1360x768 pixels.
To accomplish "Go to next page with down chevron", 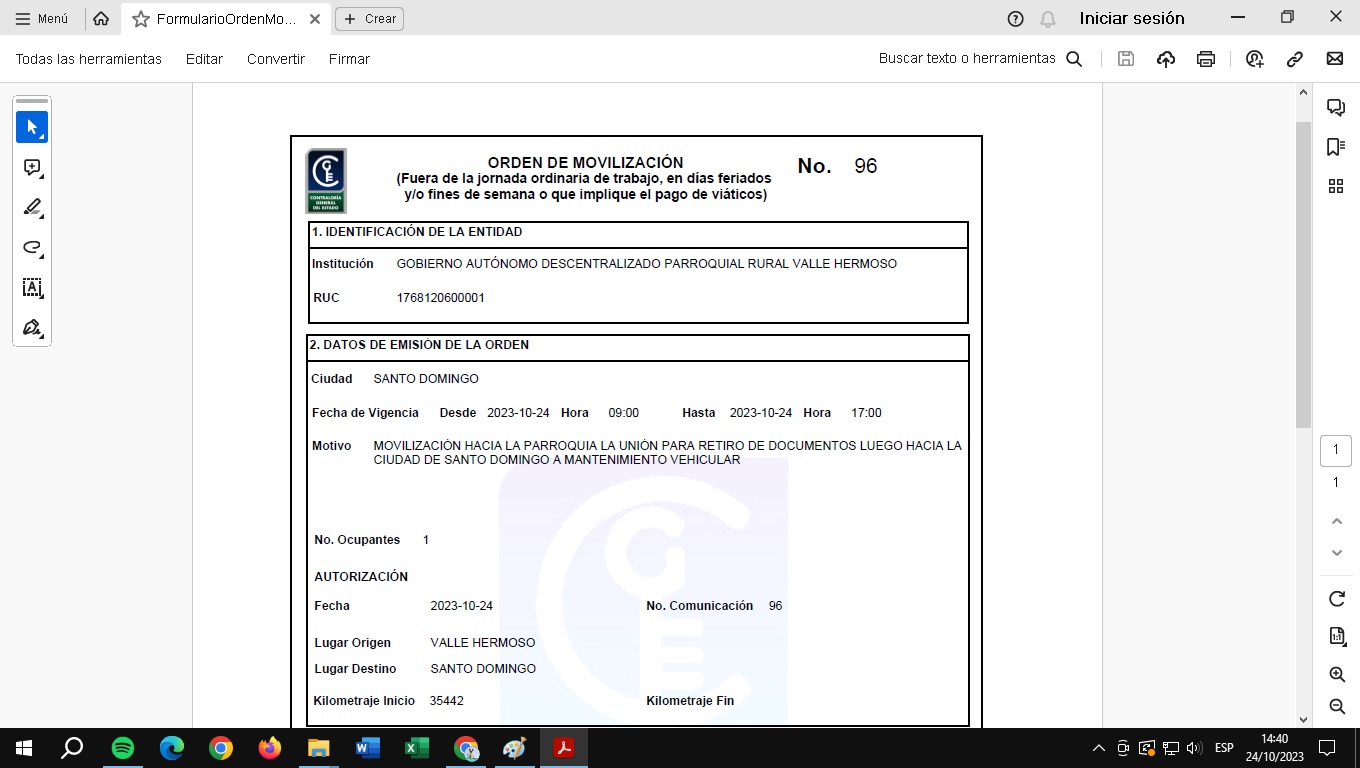I will [1336, 553].
